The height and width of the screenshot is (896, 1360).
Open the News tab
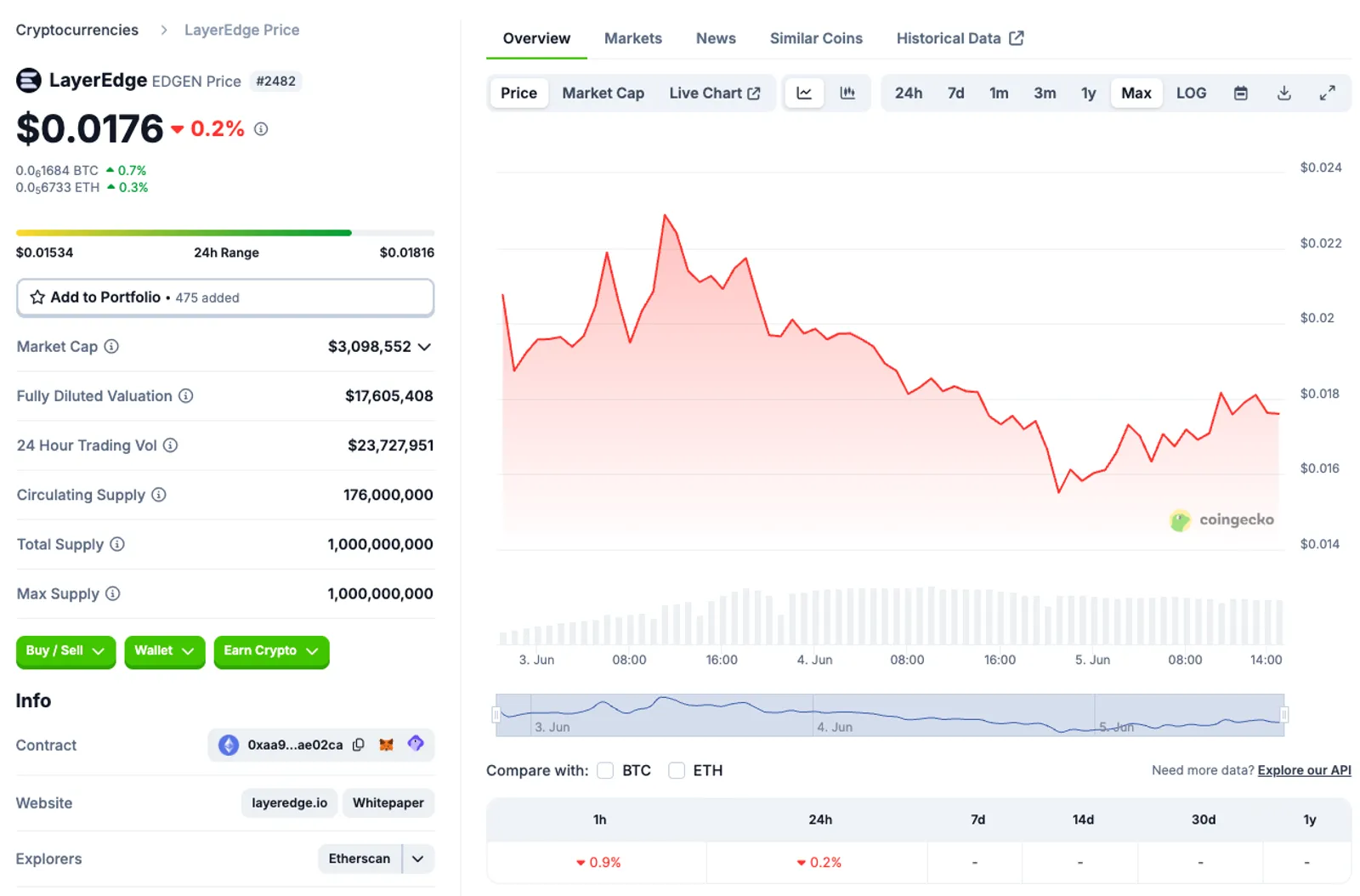[x=716, y=38]
